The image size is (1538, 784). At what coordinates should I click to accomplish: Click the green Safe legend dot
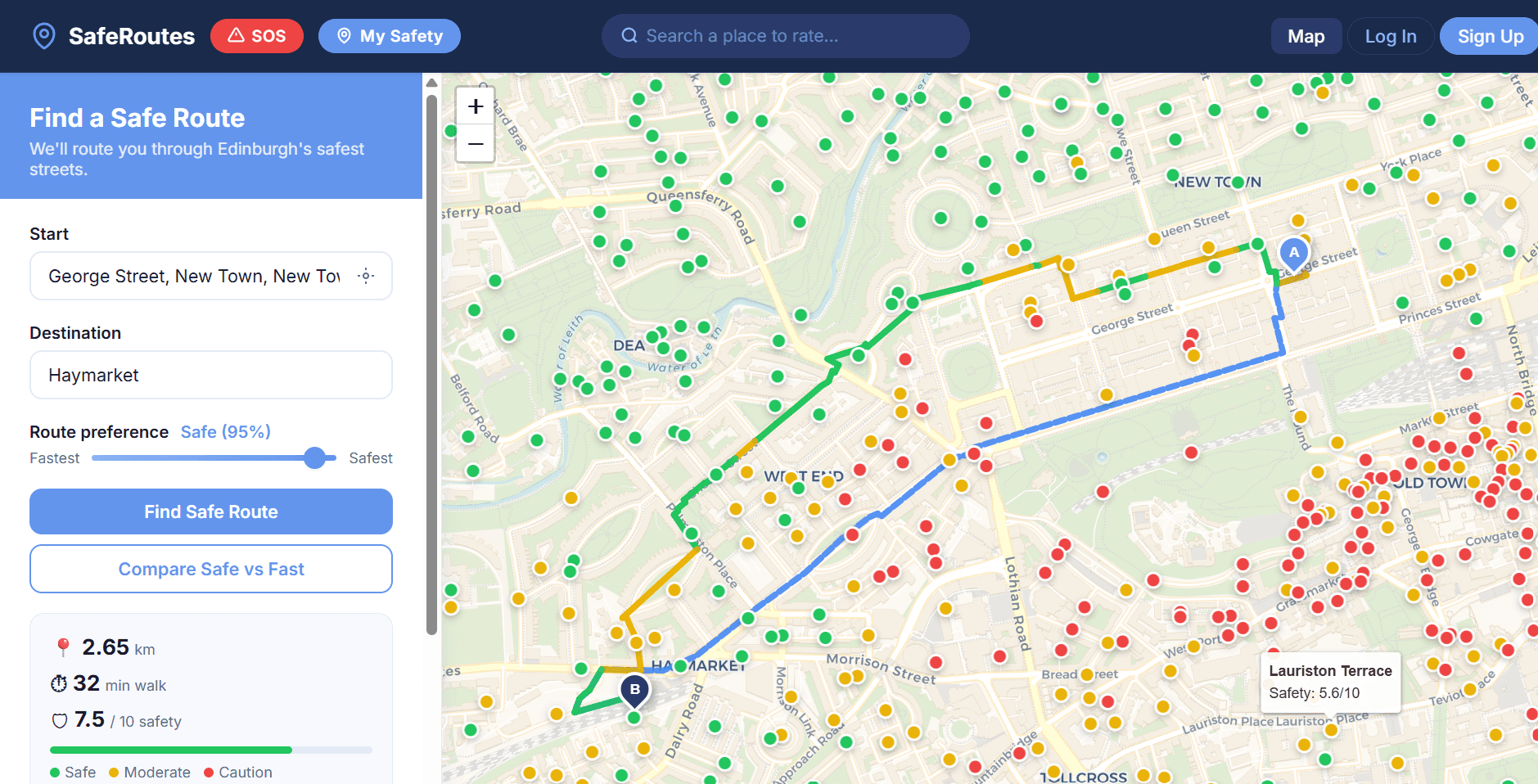[x=55, y=773]
